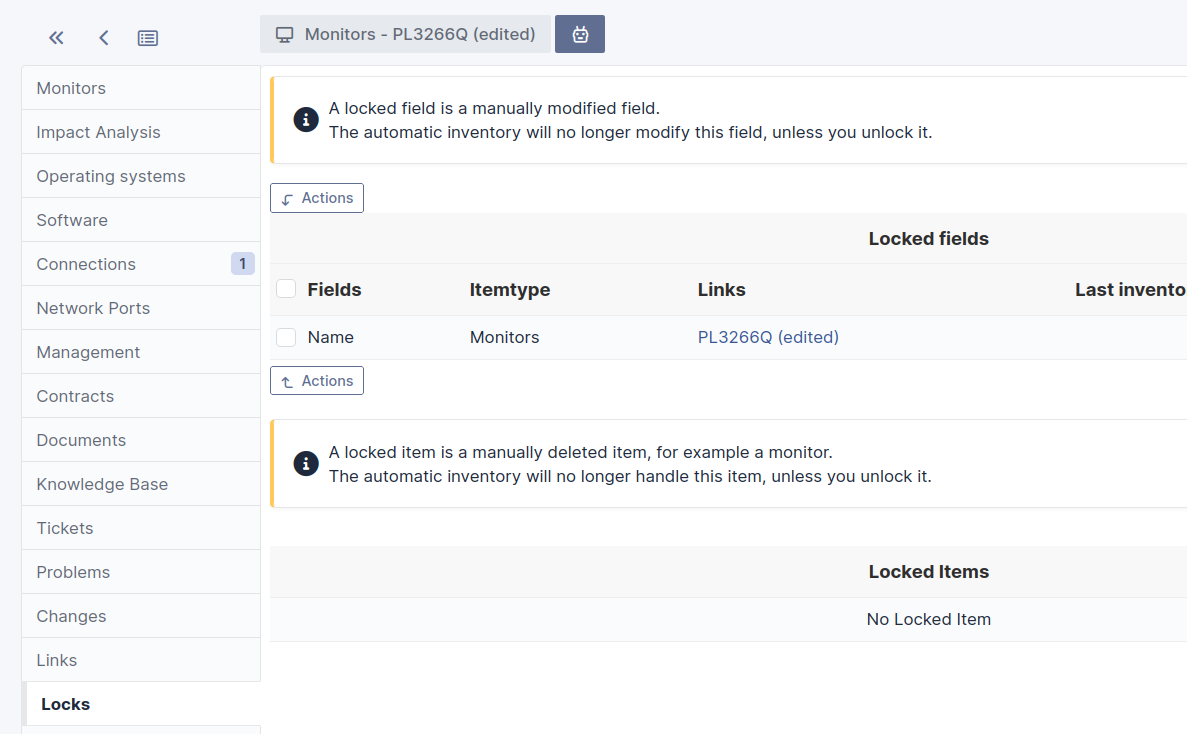Image resolution: width=1187 pixels, height=734 pixels.
Task: Go to previous item with left chevron
Action: [x=104, y=38]
